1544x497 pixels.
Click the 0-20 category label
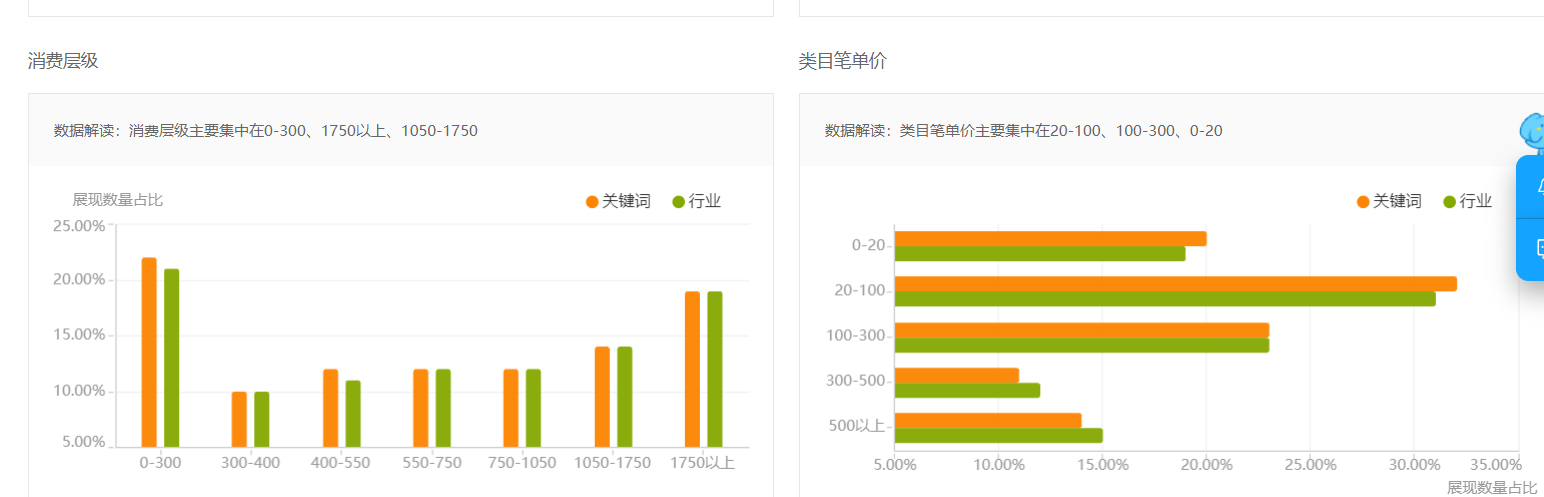[x=869, y=246]
